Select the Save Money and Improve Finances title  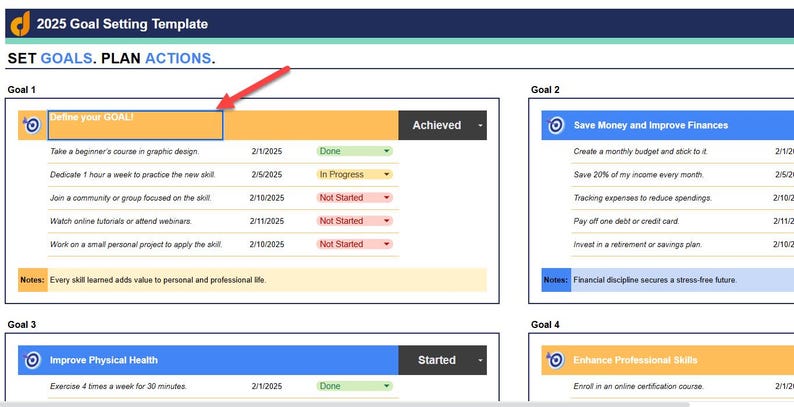(x=651, y=125)
